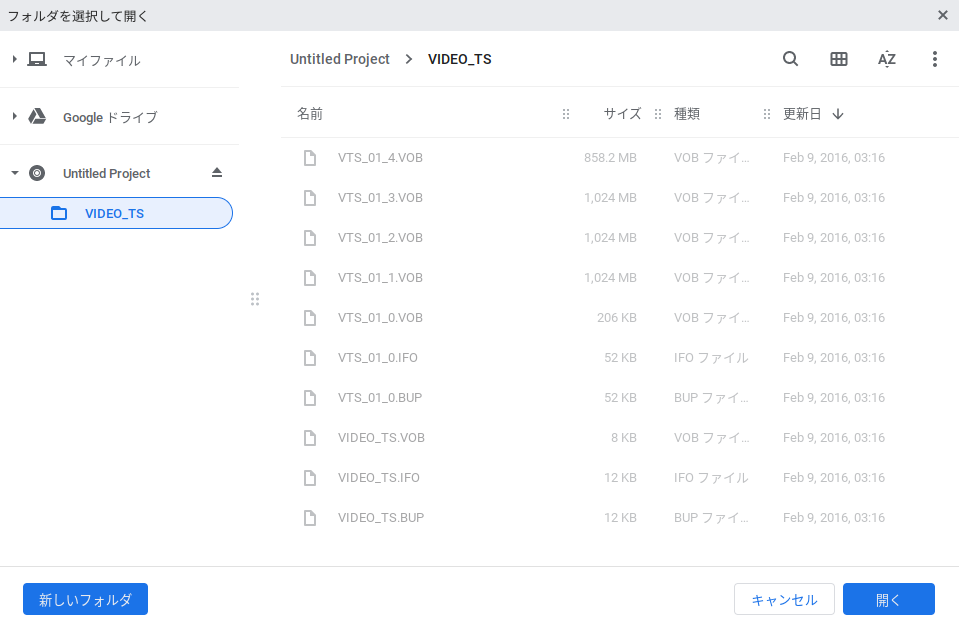Click the A-Z sorting icon
Viewport: 959px width, 631px height.
click(886, 59)
